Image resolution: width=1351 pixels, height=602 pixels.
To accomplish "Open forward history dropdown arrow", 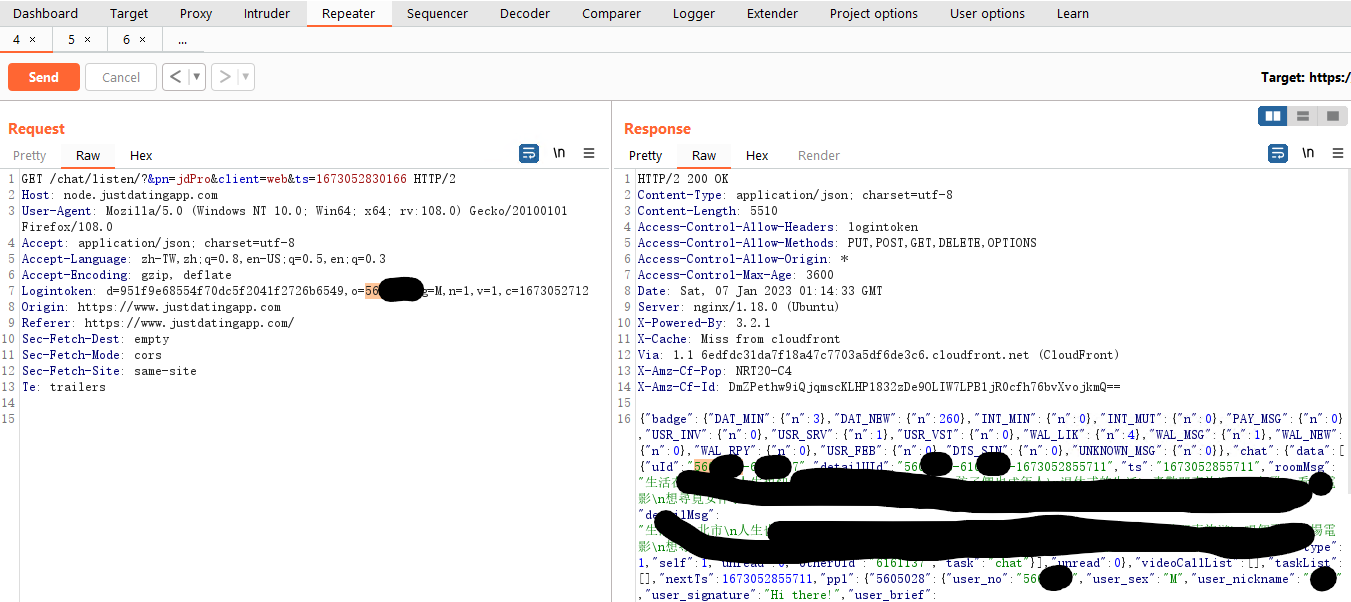I will point(246,77).
